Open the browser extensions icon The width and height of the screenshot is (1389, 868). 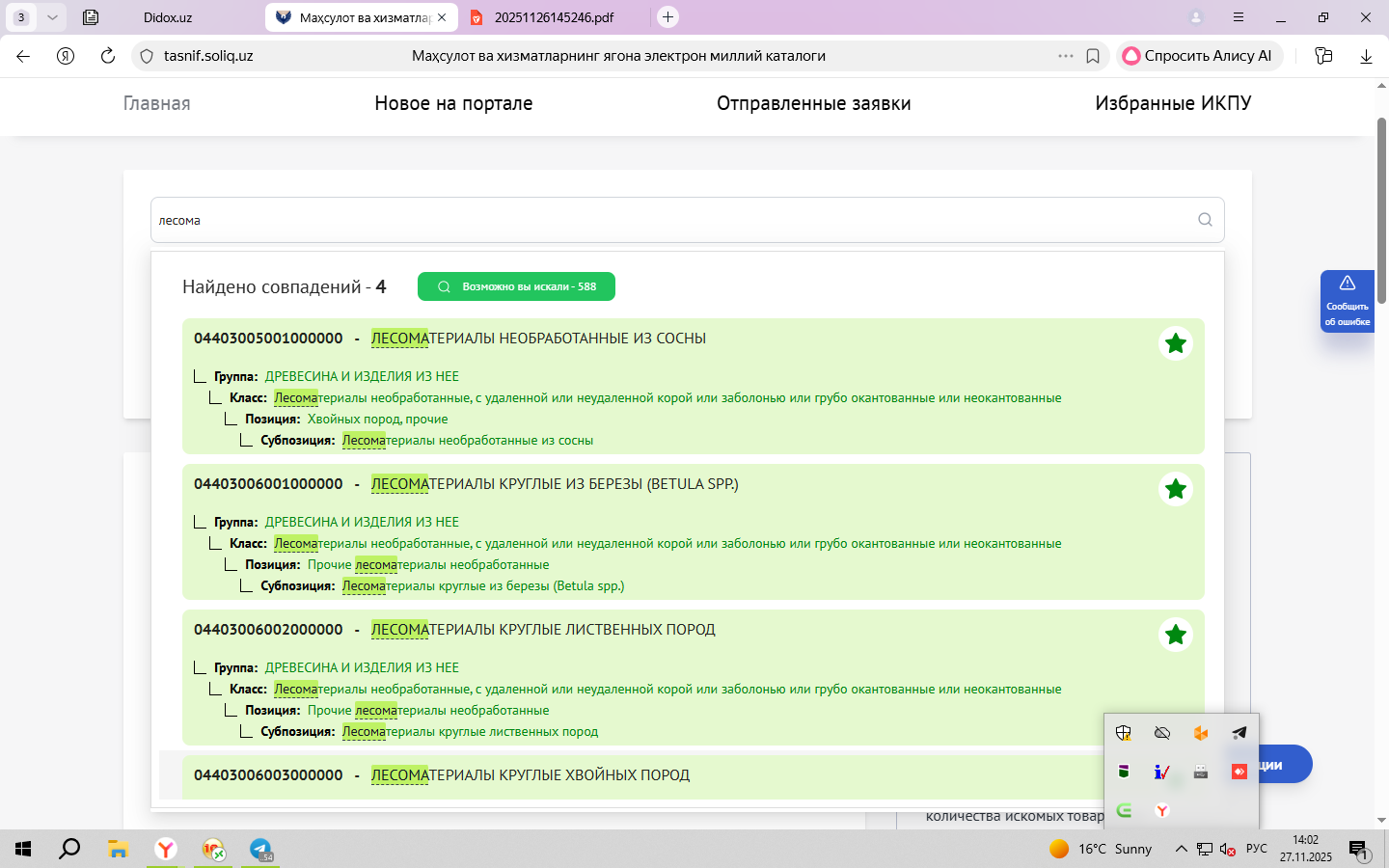pyautogui.click(x=1323, y=56)
